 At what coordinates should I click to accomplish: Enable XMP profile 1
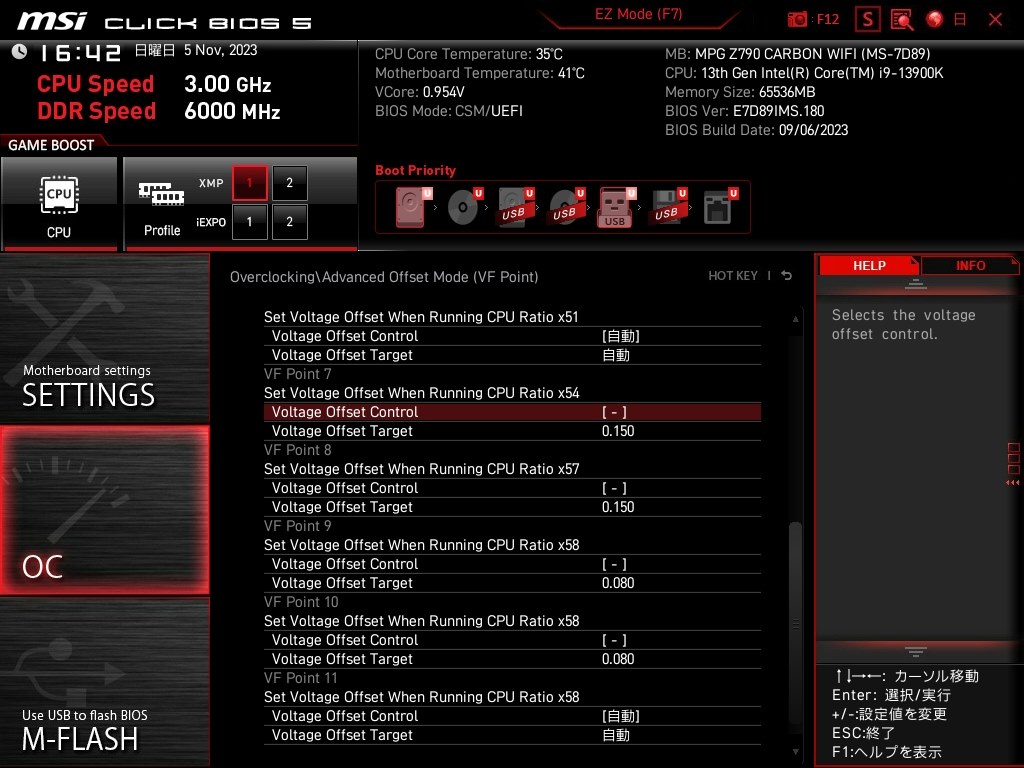pos(249,183)
